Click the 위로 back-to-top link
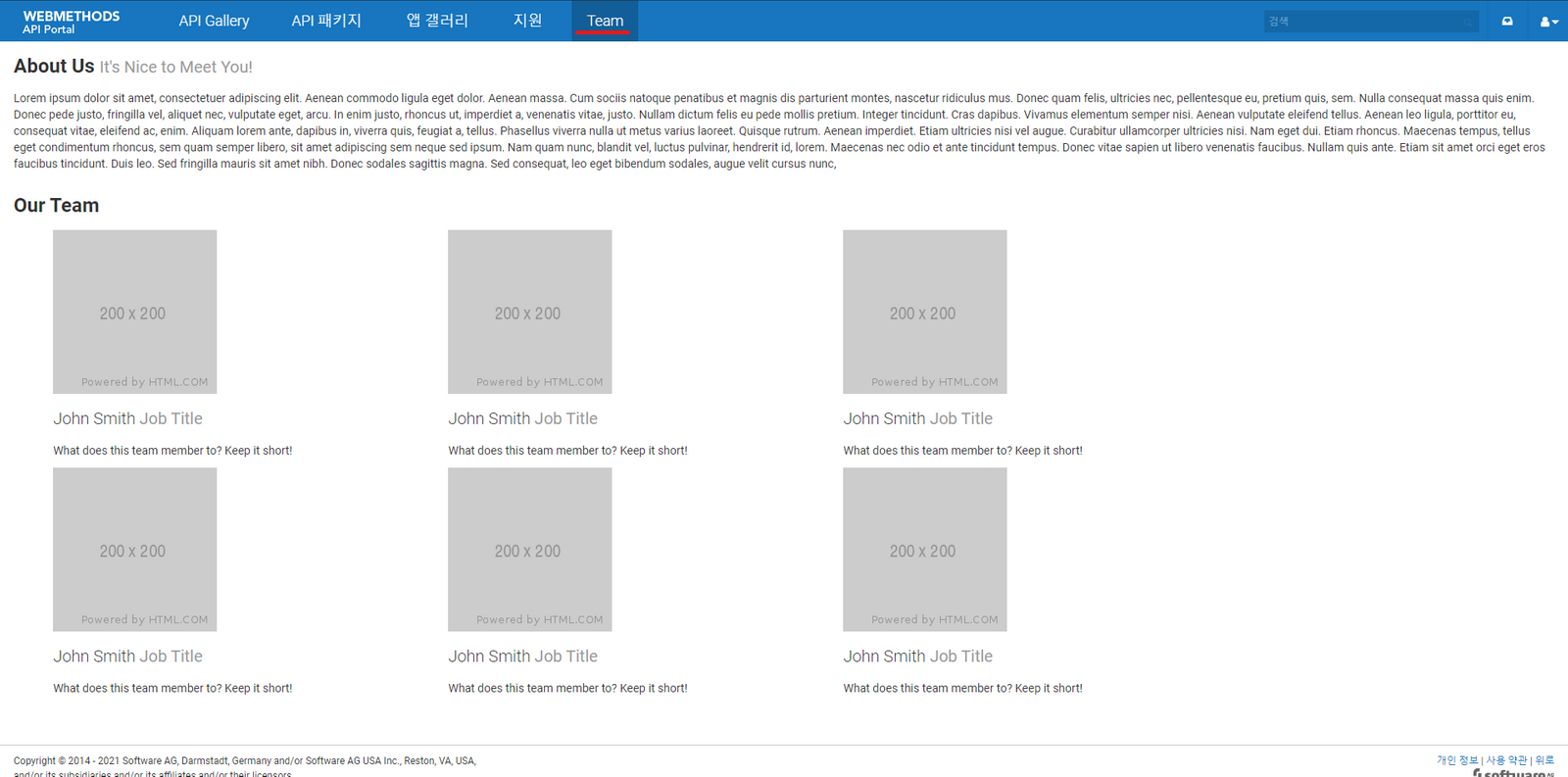The image size is (1568, 777). click(x=1544, y=760)
